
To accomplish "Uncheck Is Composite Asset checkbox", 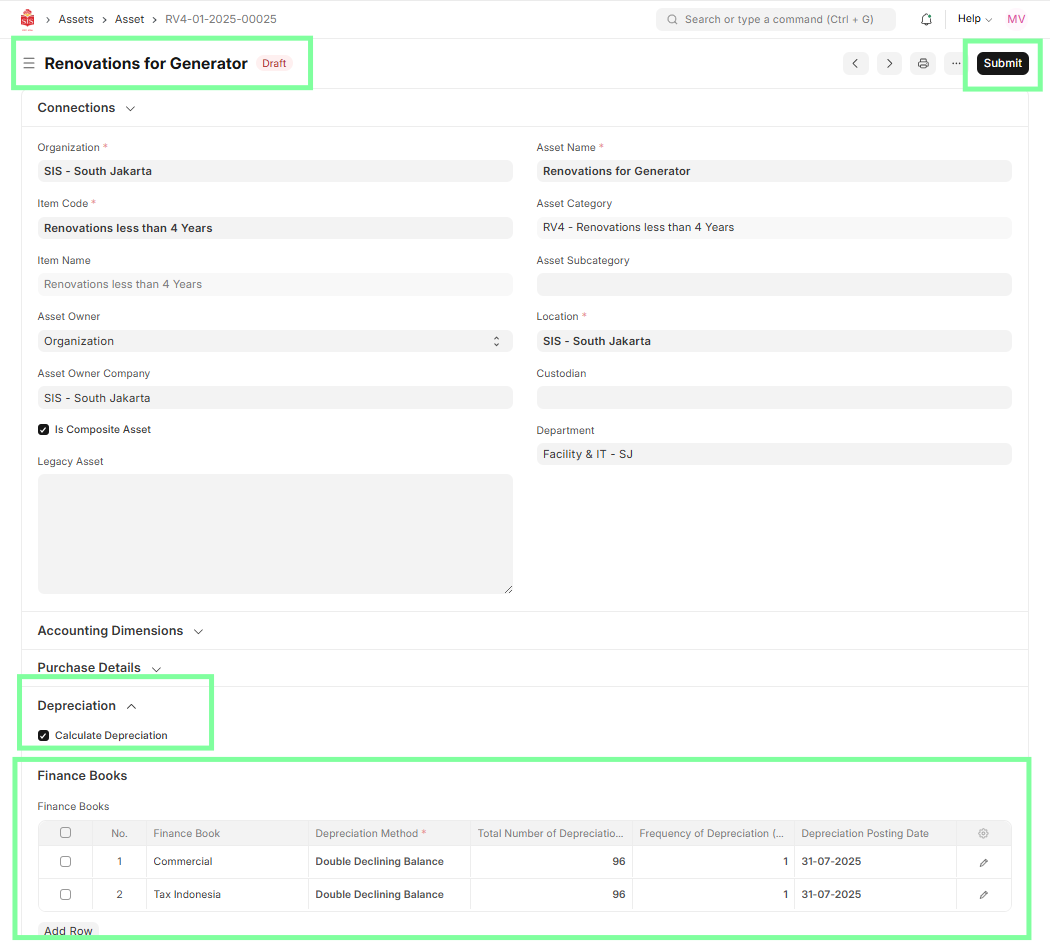I will point(44,430).
